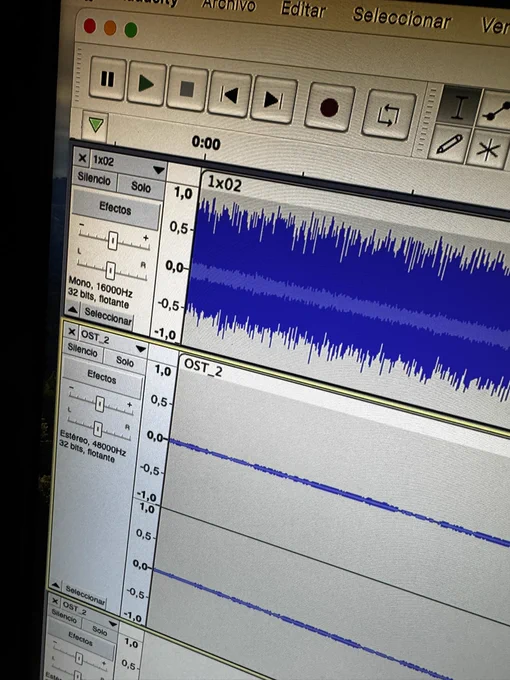The image size is (510, 680).
Task: Toggle the Loop playback button
Action: tap(388, 115)
